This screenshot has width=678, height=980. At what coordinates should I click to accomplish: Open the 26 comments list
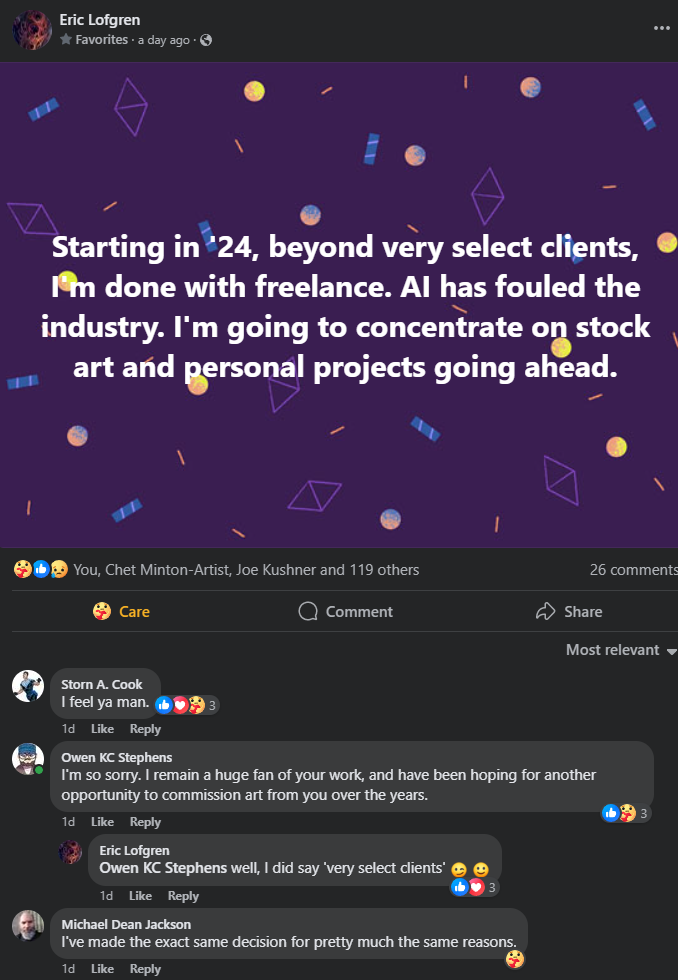tap(633, 570)
